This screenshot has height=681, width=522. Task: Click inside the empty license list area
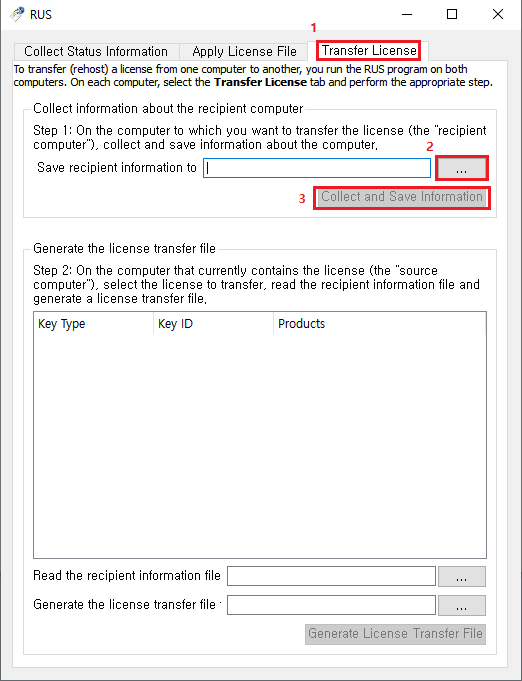pyautogui.click(x=260, y=446)
